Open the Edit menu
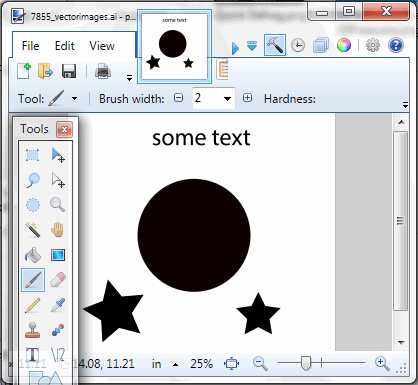The height and width of the screenshot is (385, 418). pyautogui.click(x=64, y=46)
